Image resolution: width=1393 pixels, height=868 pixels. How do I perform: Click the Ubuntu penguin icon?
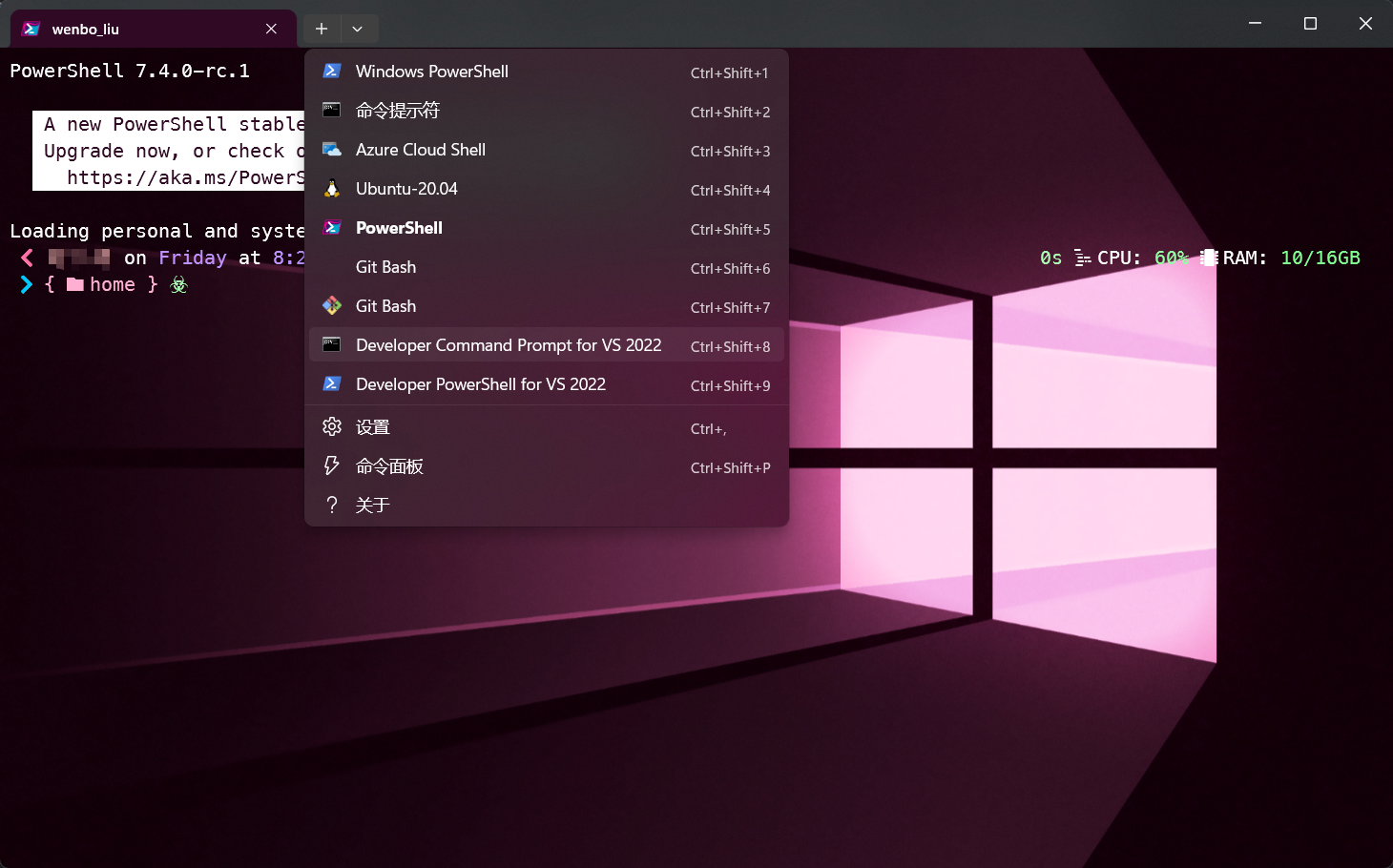332,188
